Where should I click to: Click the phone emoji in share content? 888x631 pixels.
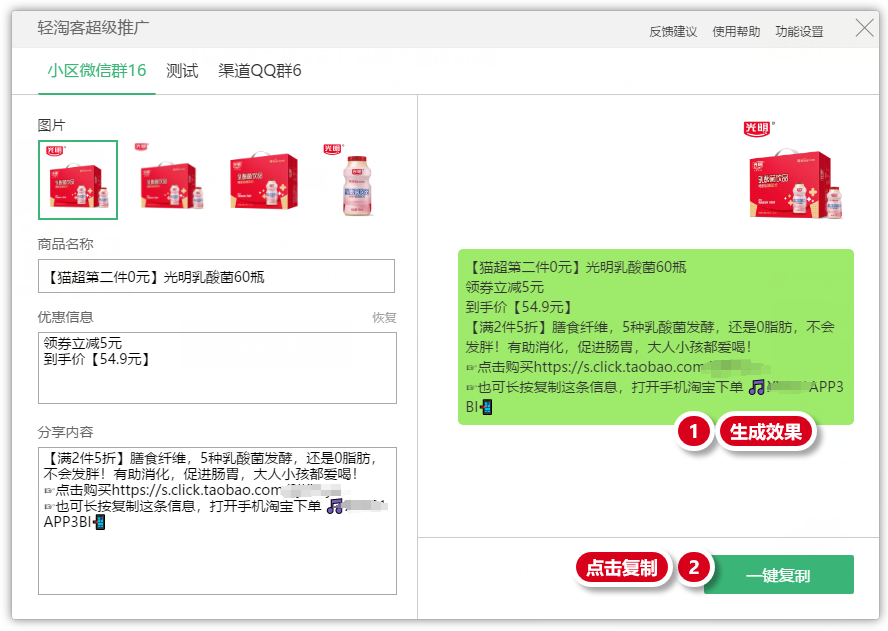(99, 522)
